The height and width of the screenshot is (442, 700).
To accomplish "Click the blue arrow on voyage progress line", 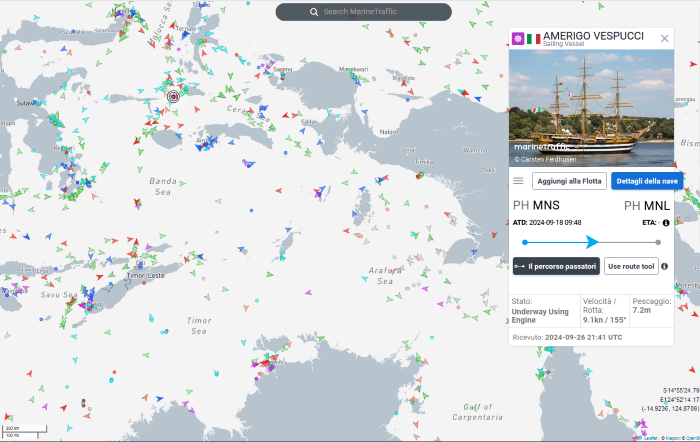I will click(592, 242).
